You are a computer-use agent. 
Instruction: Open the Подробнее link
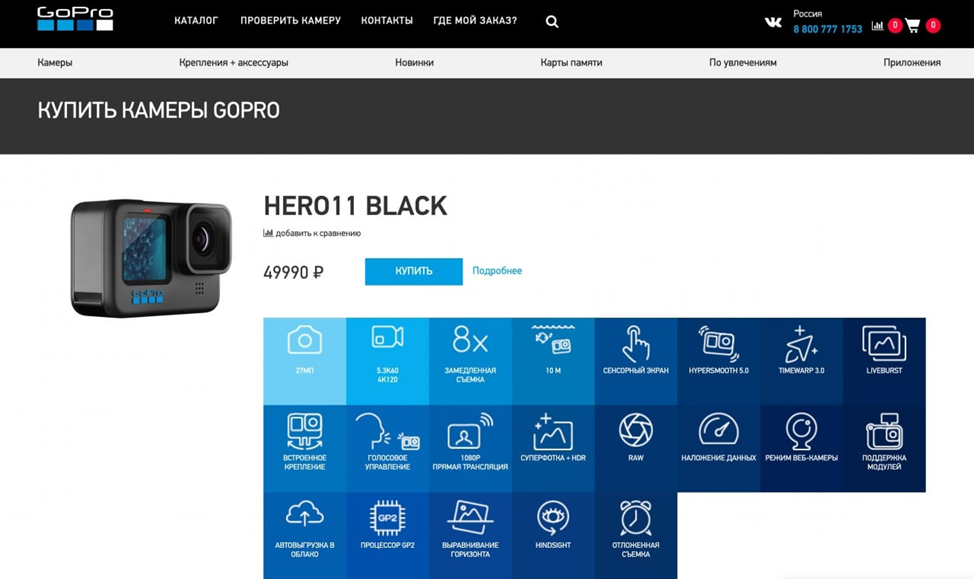point(497,271)
